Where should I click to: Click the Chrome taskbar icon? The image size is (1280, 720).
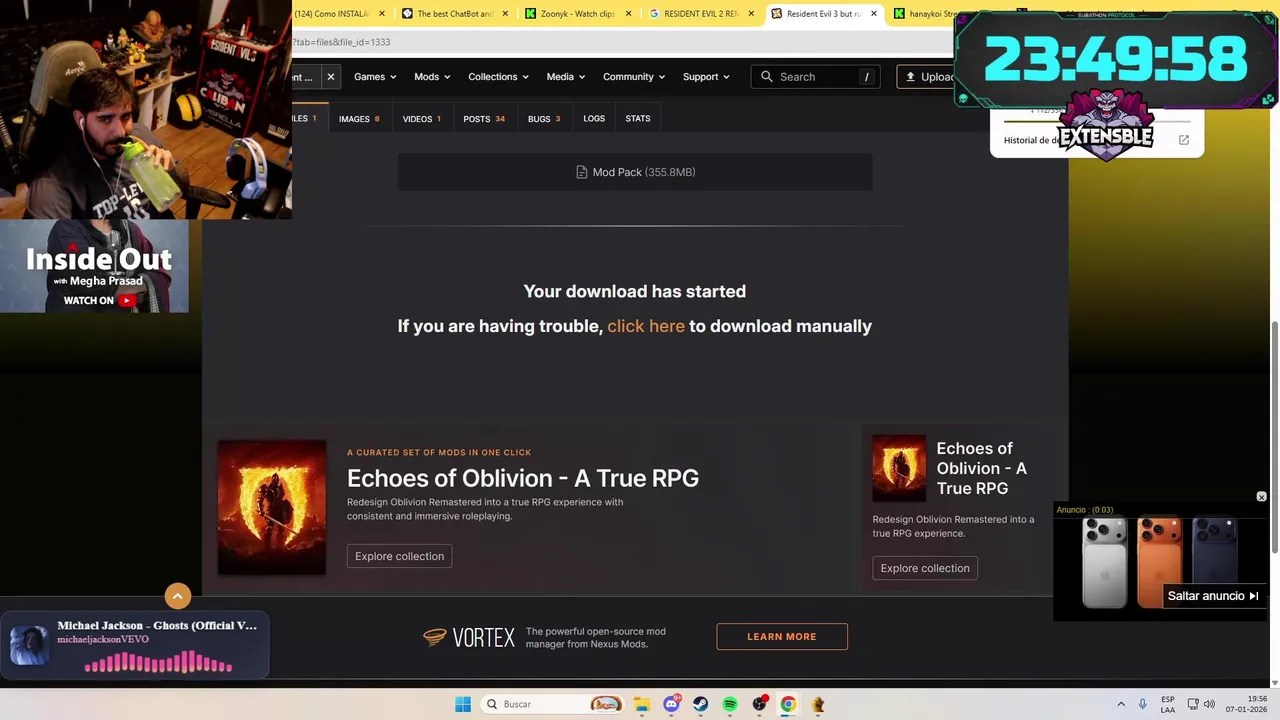pos(788,704)
